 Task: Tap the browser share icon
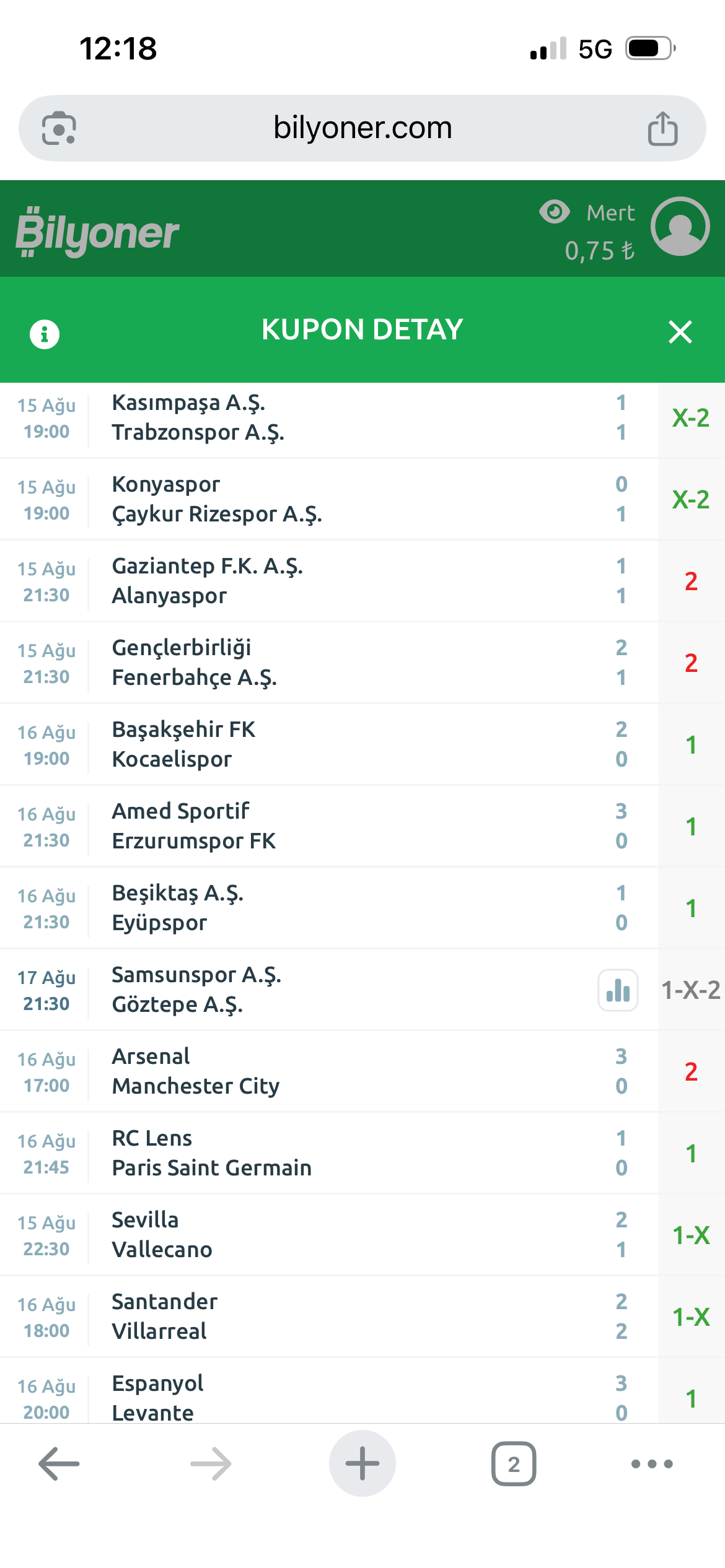pos(662,128)
